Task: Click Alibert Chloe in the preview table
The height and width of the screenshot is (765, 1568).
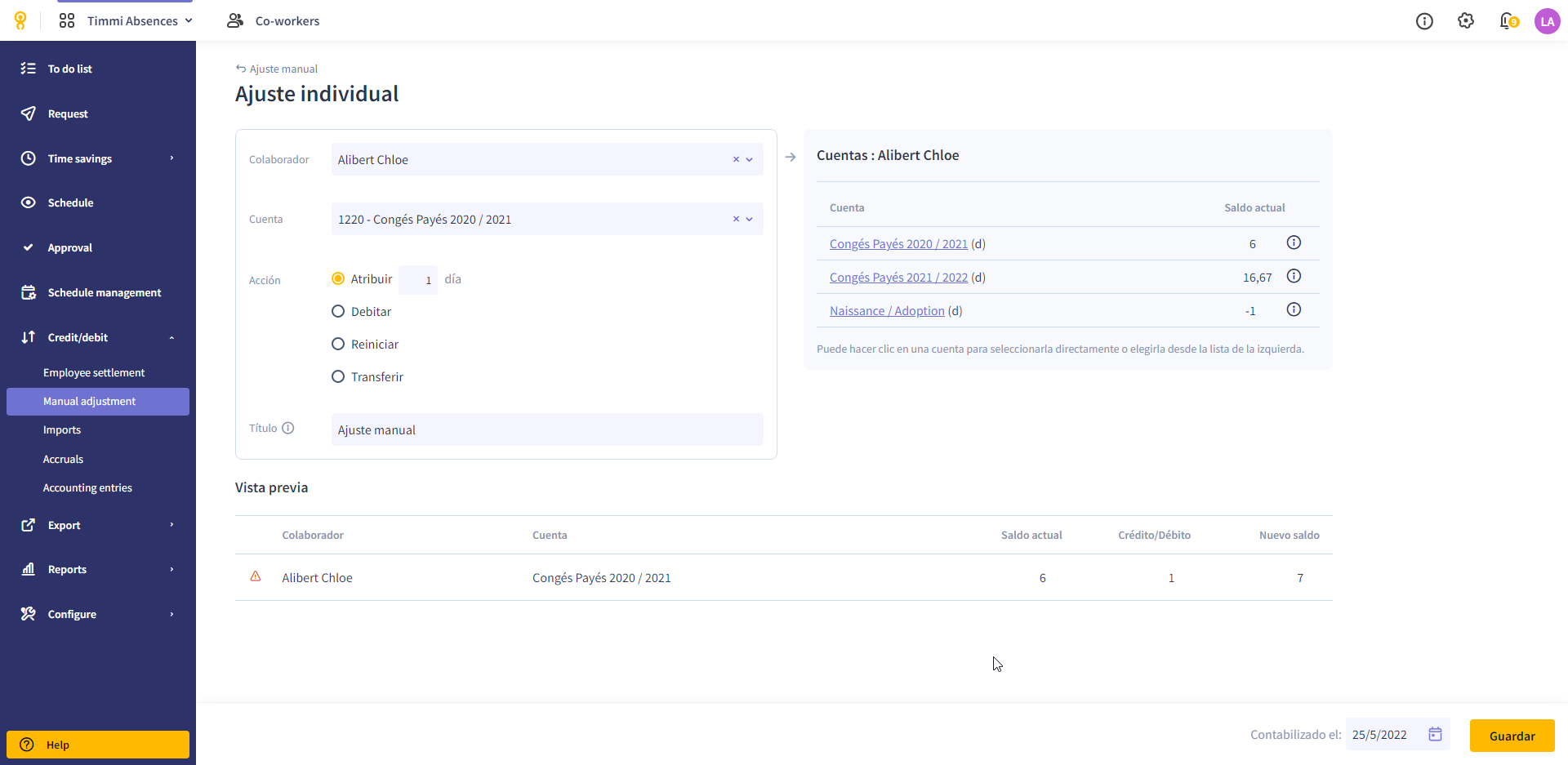Action: pyautogui.click(x=317, y=578)
